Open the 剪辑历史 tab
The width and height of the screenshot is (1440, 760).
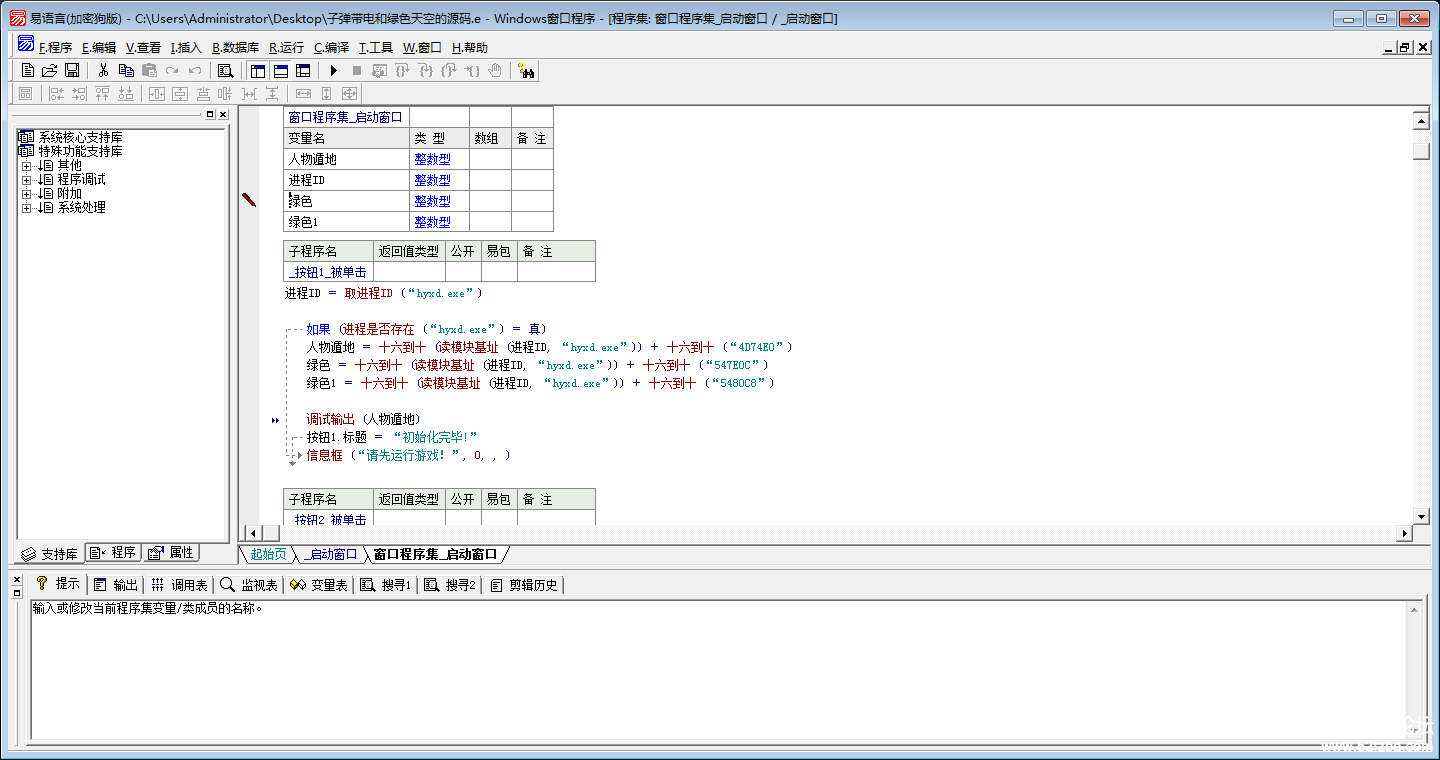click(523, 585)
